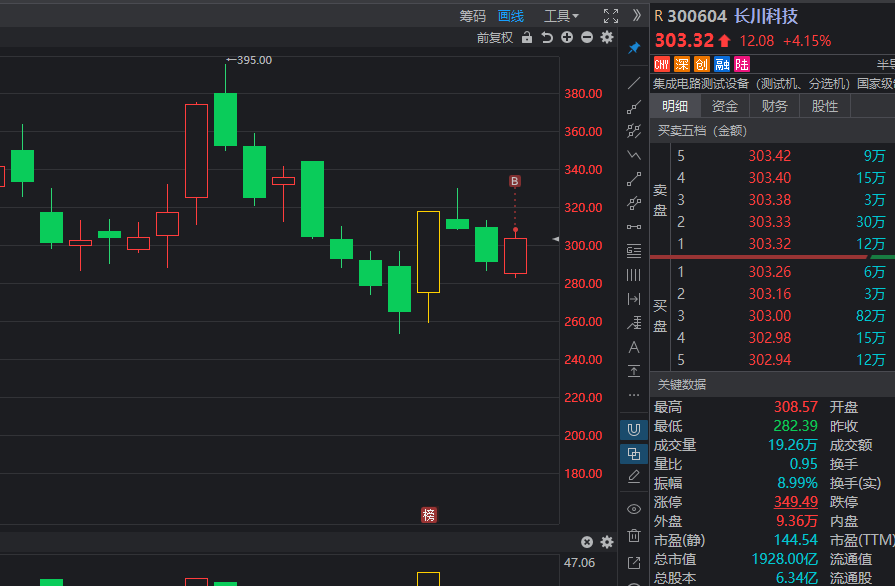Click the 集成电路测试设备 description link
The width and height of the screenshot is (895, 586).
click(701, 84)
